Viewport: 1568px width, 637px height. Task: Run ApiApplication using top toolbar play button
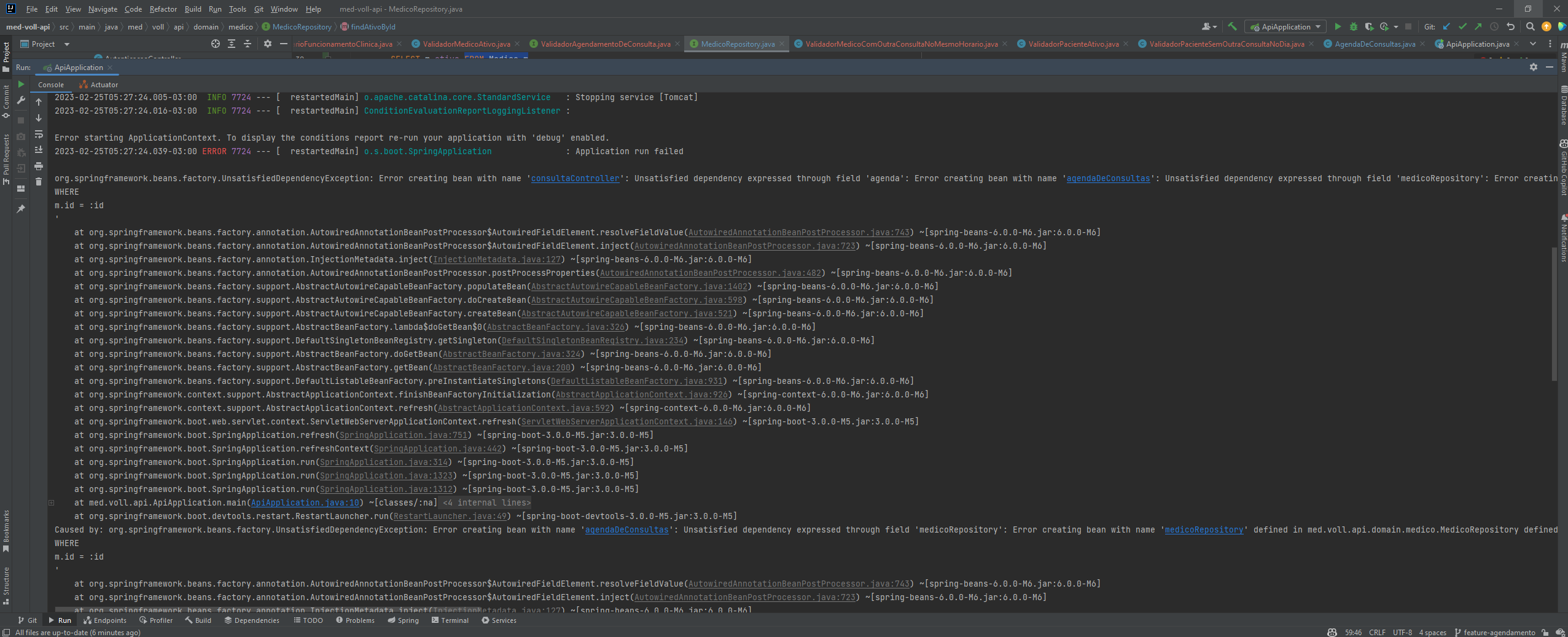click(x=1338, y=26)
